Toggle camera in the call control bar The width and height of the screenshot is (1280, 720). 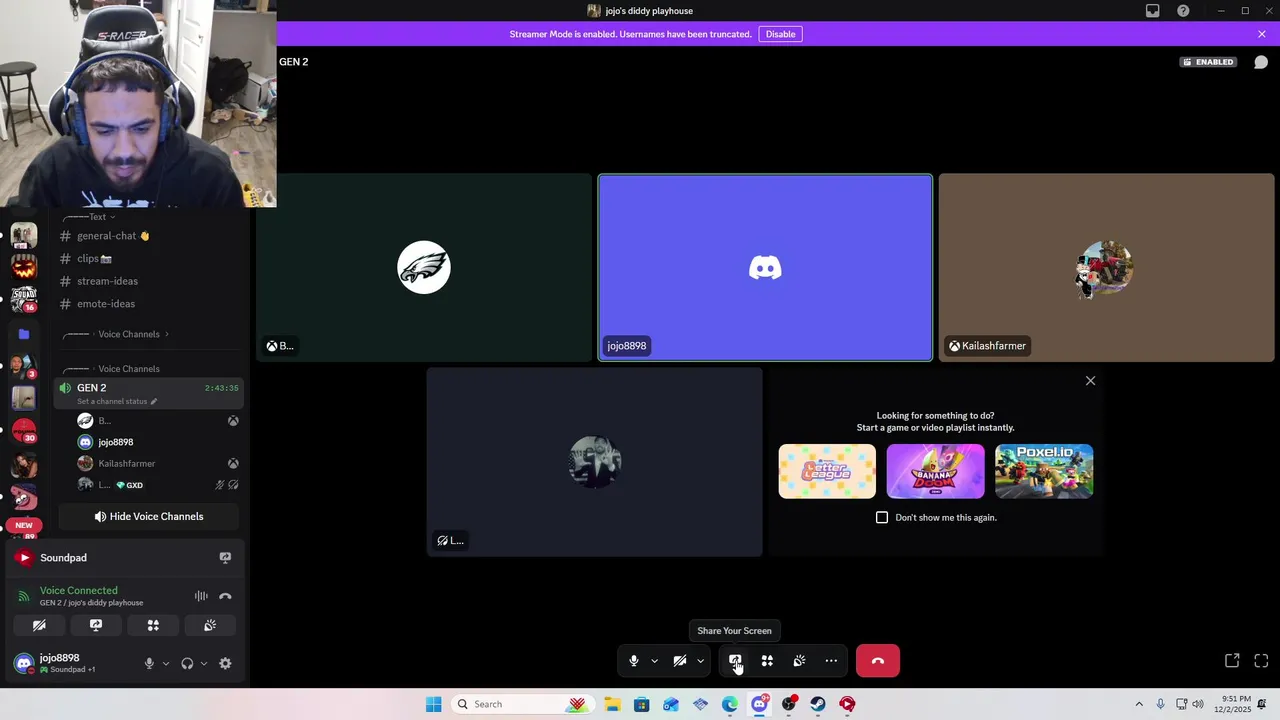[x=680, y=661]
